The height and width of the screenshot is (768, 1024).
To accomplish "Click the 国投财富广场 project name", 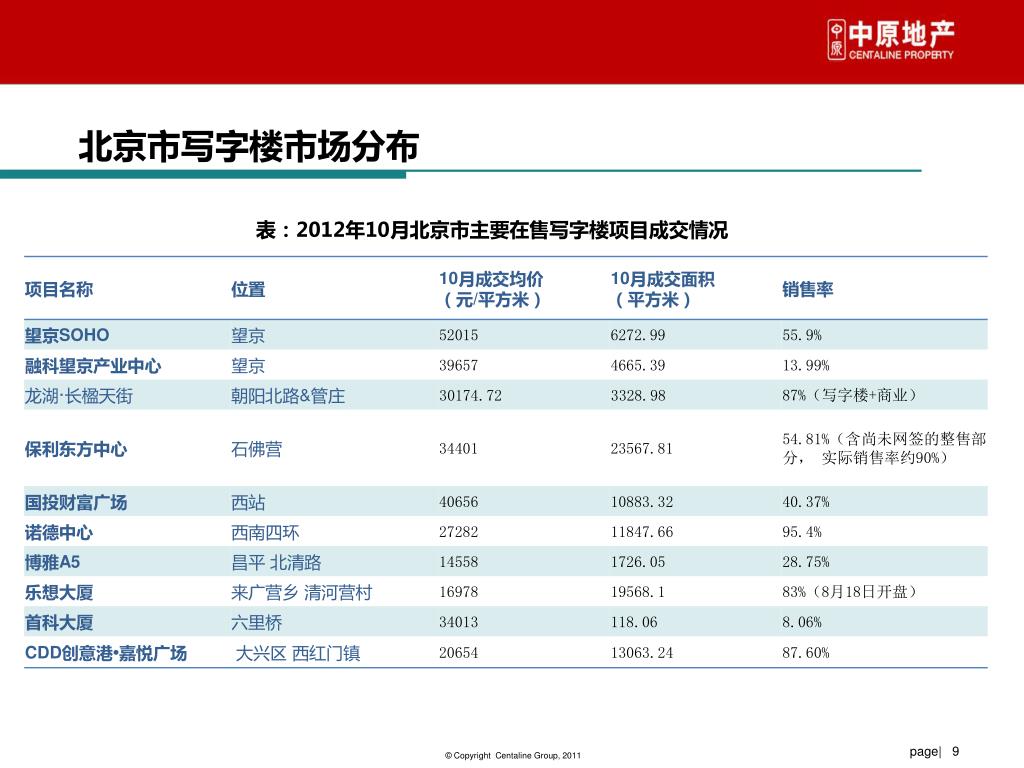I will click(76, 503).
